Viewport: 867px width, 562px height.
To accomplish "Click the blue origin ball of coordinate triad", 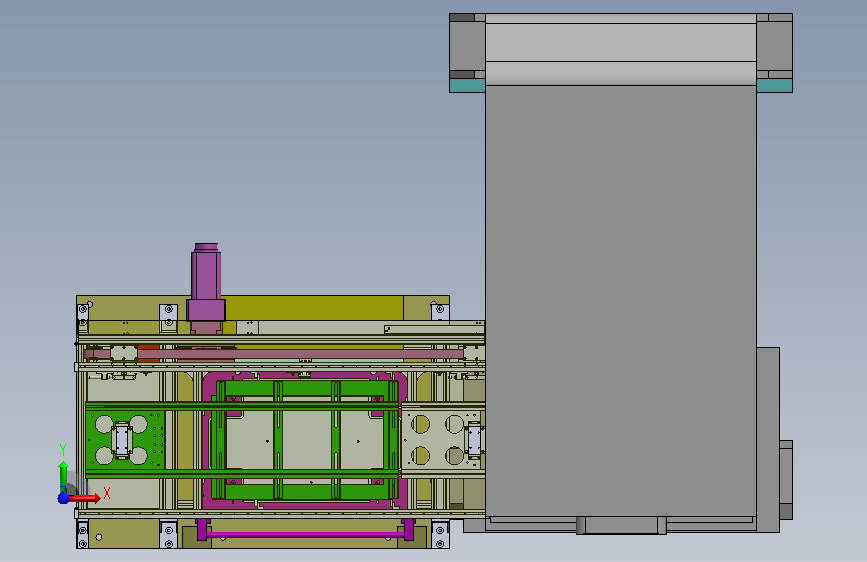I will click(x=64, y=498).
